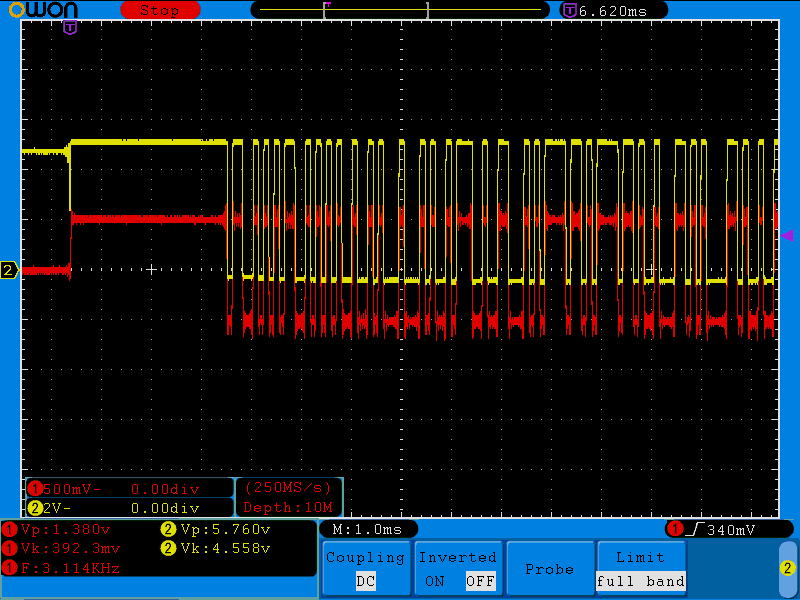Open the Coupling DC menu
Screen dimensions: 800x600
point(365,569)
